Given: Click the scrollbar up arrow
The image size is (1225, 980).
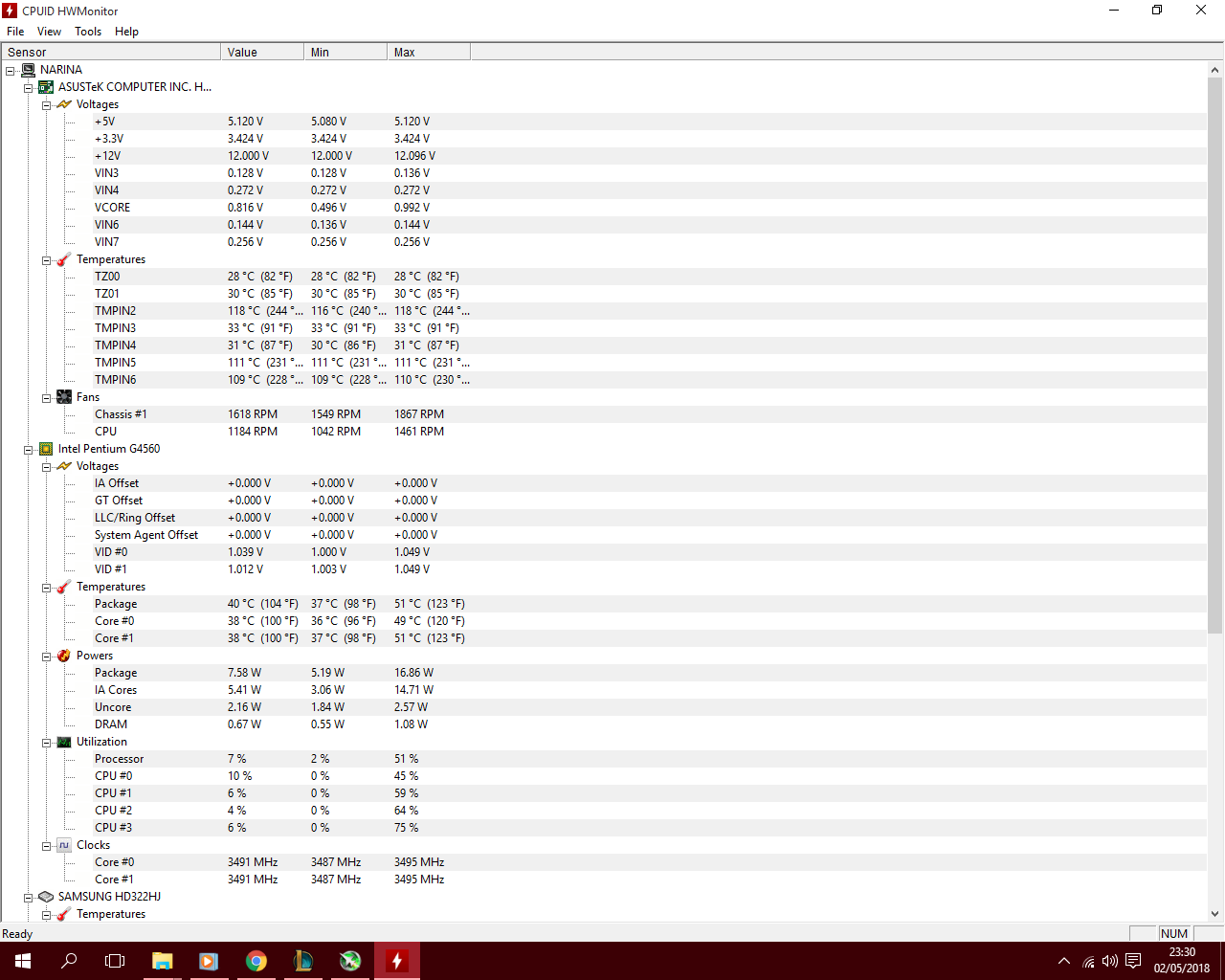Looking at the screenshot, I should 1215,70.
